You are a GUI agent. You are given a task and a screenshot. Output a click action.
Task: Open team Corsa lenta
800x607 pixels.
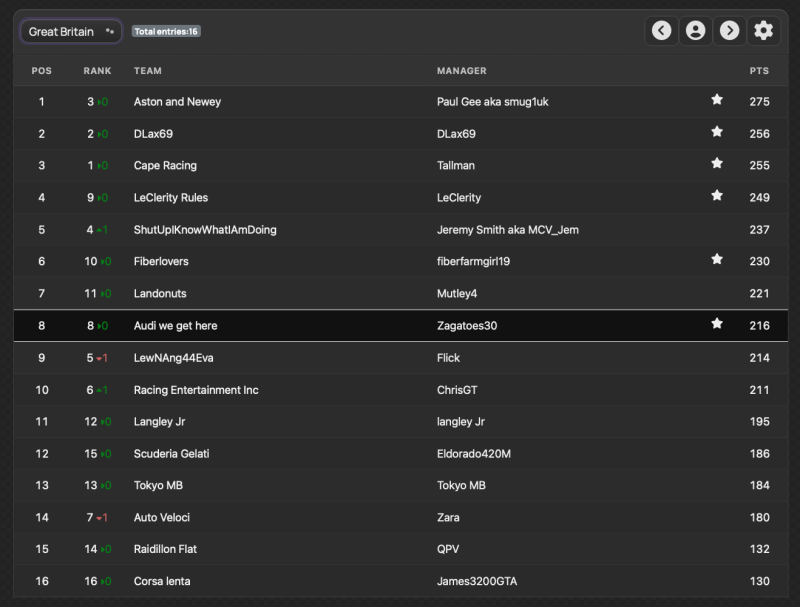(162, 581)
